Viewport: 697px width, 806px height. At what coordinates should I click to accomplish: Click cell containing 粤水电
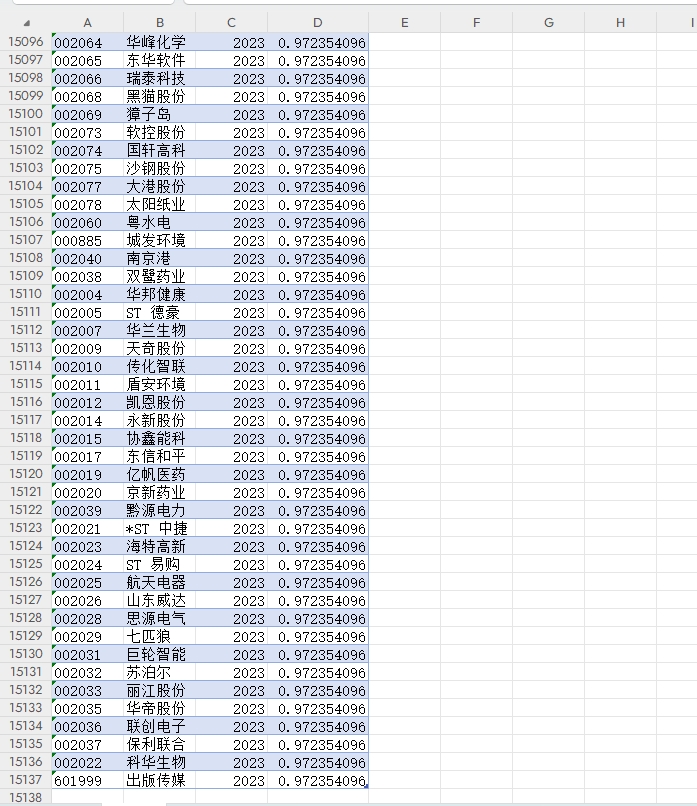coord(159,222)
